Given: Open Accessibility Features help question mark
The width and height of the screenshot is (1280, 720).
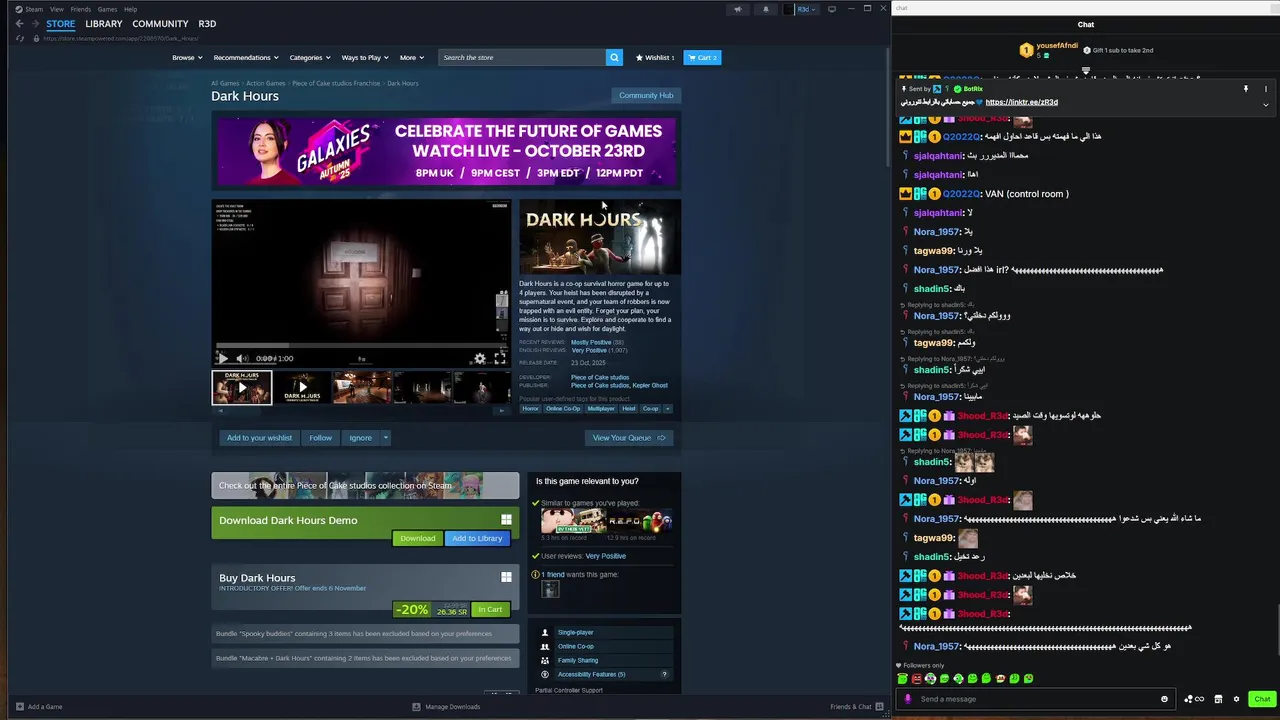Looking at the screenshot, I should tap(664, 674).
